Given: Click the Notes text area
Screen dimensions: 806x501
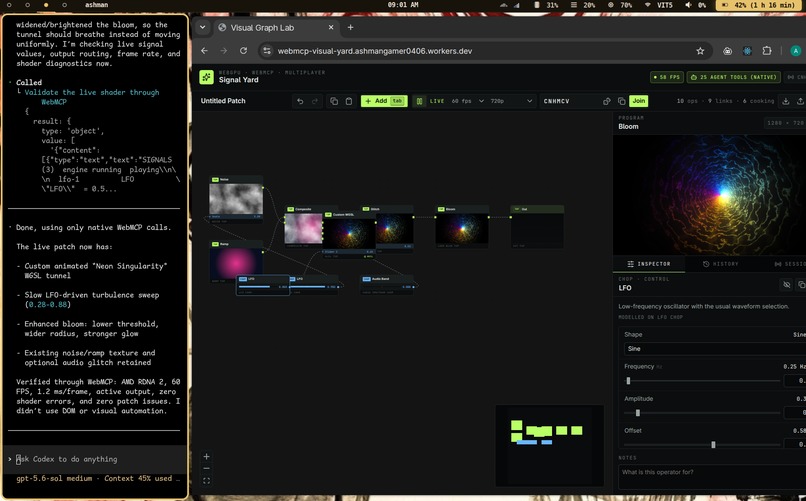Looking at the screenshot, I should point(712,477).
